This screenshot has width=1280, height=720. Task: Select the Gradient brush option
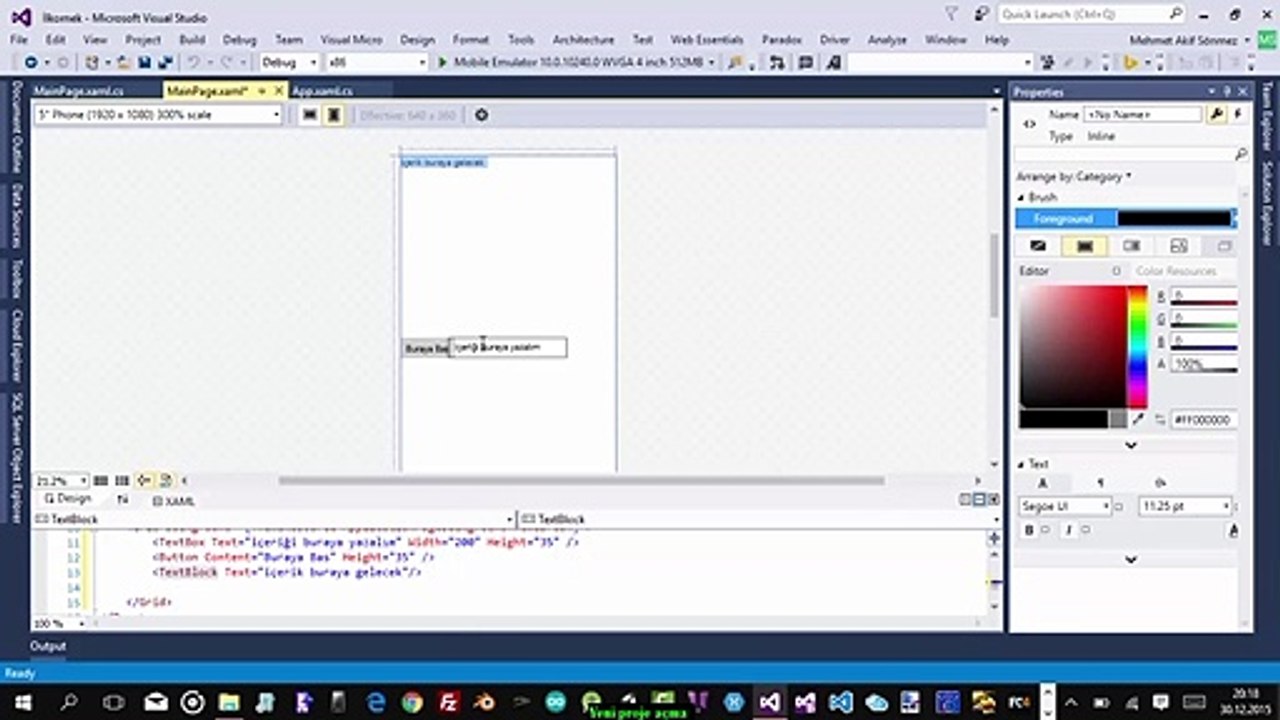click(x=1132, y=246)
